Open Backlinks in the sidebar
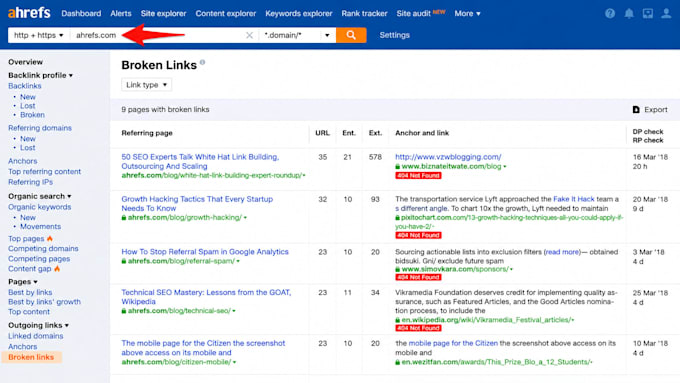 click(25, 86)
